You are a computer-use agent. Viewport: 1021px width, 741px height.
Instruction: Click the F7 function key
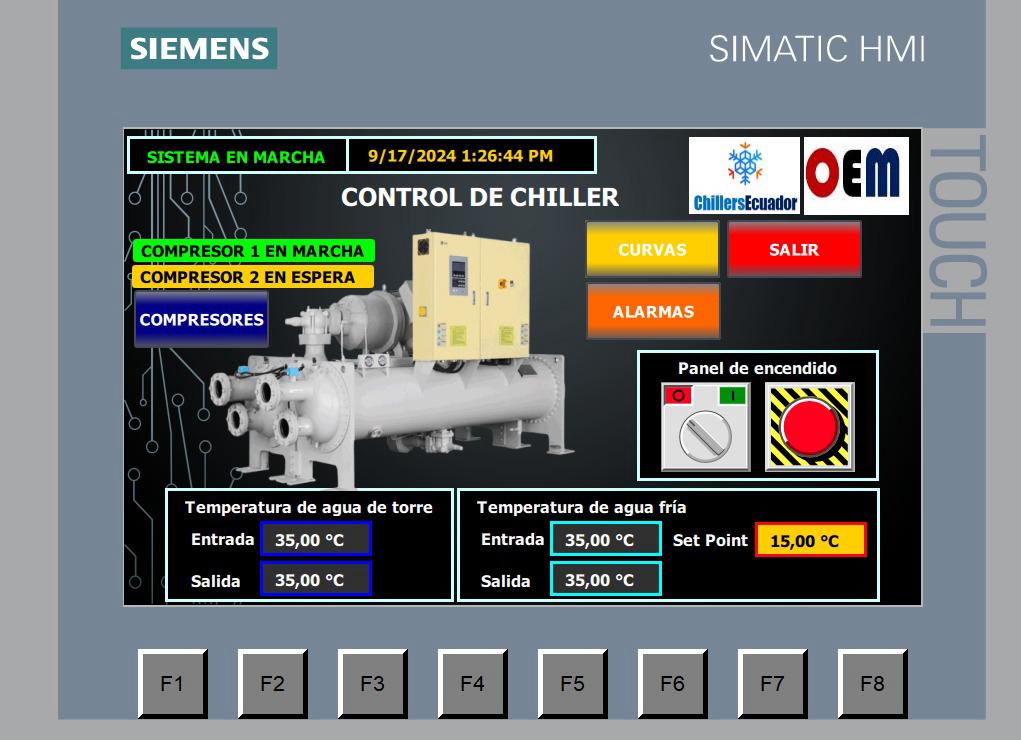[772, 684]
